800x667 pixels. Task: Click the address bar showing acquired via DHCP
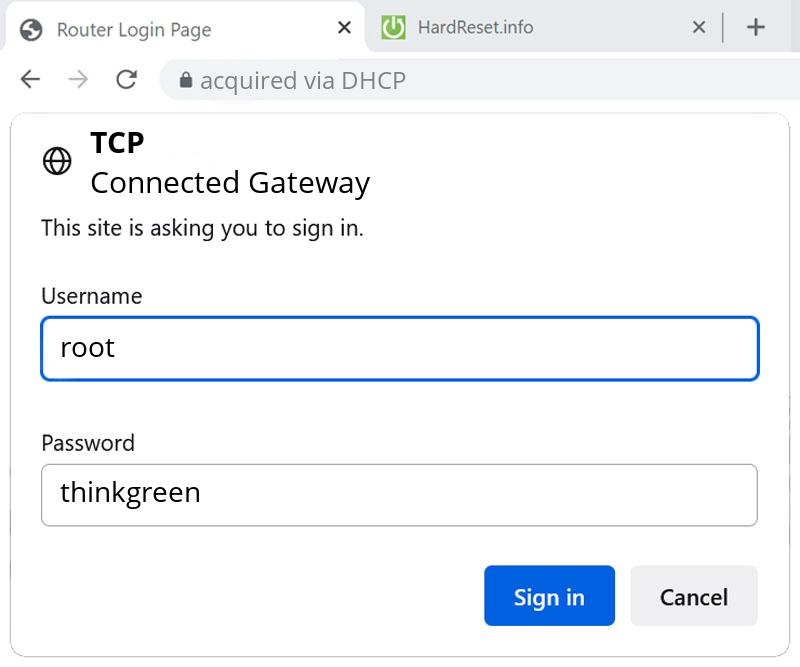pyautogui.click(x=350, y=80)
